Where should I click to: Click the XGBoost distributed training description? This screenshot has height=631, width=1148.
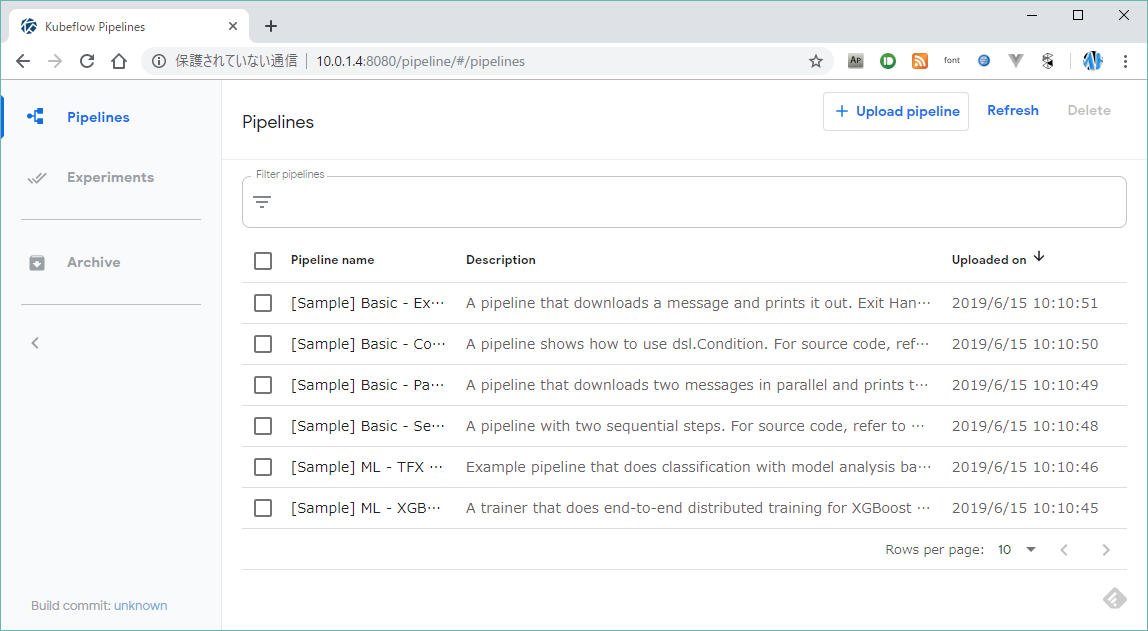coord(698,508)
